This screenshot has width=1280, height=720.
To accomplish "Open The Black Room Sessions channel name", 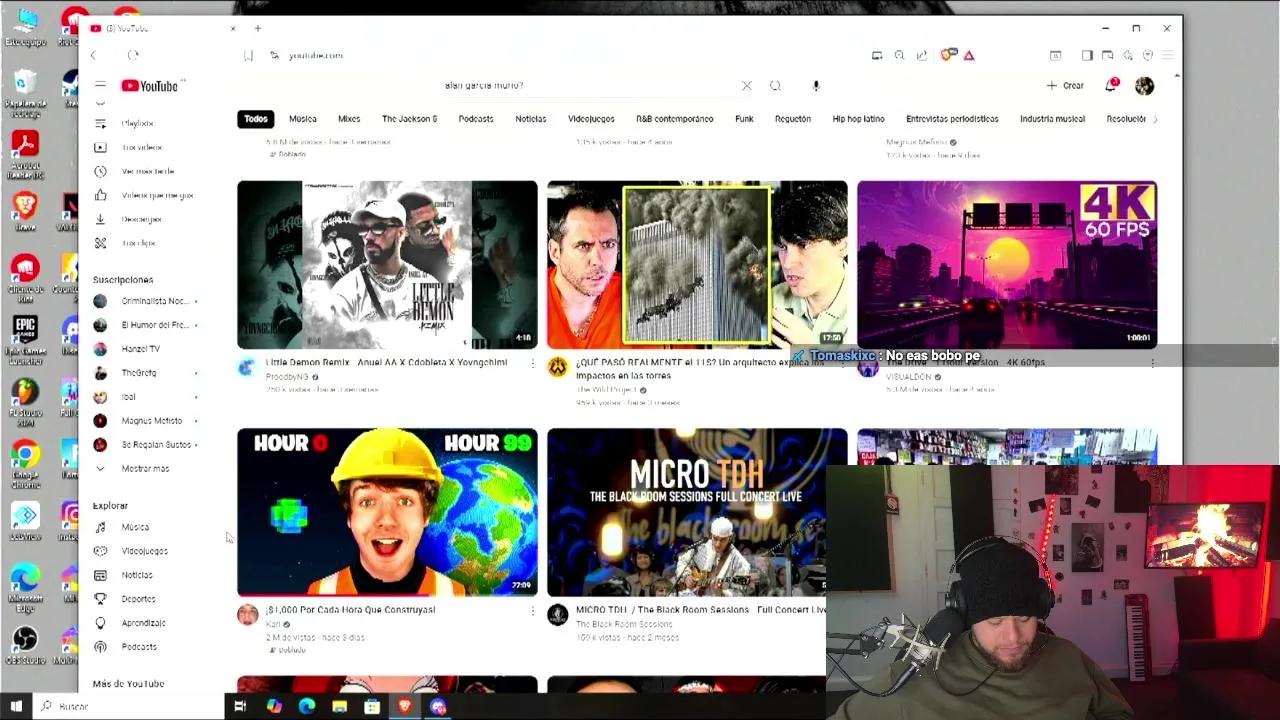I will coord(624,624).
